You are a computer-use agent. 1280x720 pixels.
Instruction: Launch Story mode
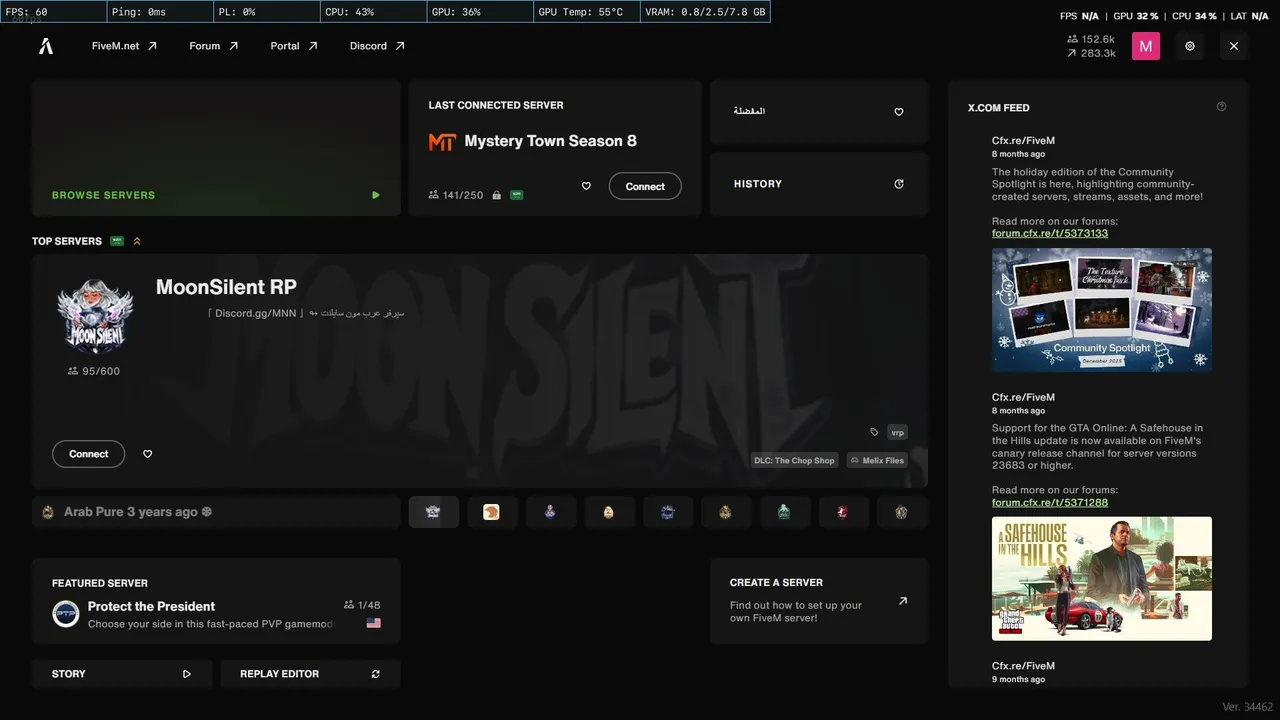click(x=122, y=674)
